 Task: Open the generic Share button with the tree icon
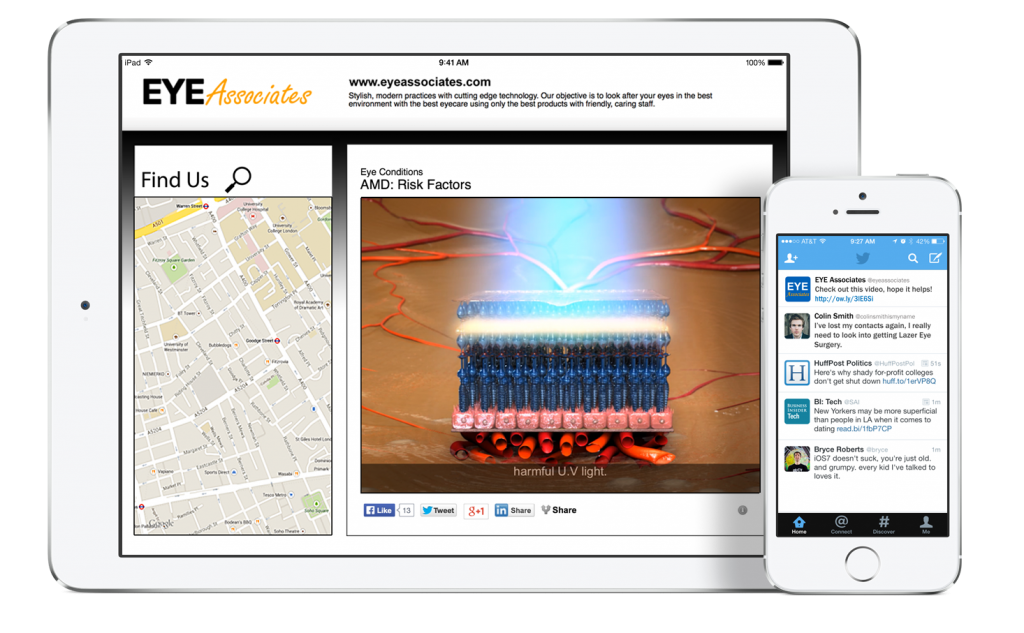pos(559,510)
